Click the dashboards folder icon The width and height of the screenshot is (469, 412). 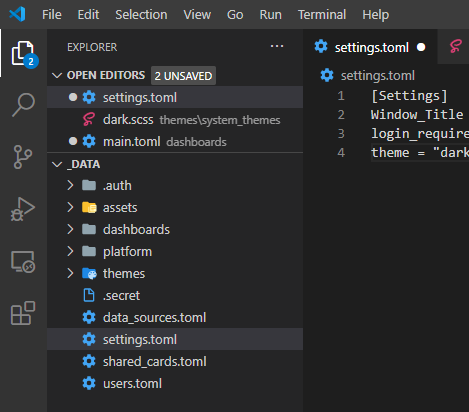point(89,229)
